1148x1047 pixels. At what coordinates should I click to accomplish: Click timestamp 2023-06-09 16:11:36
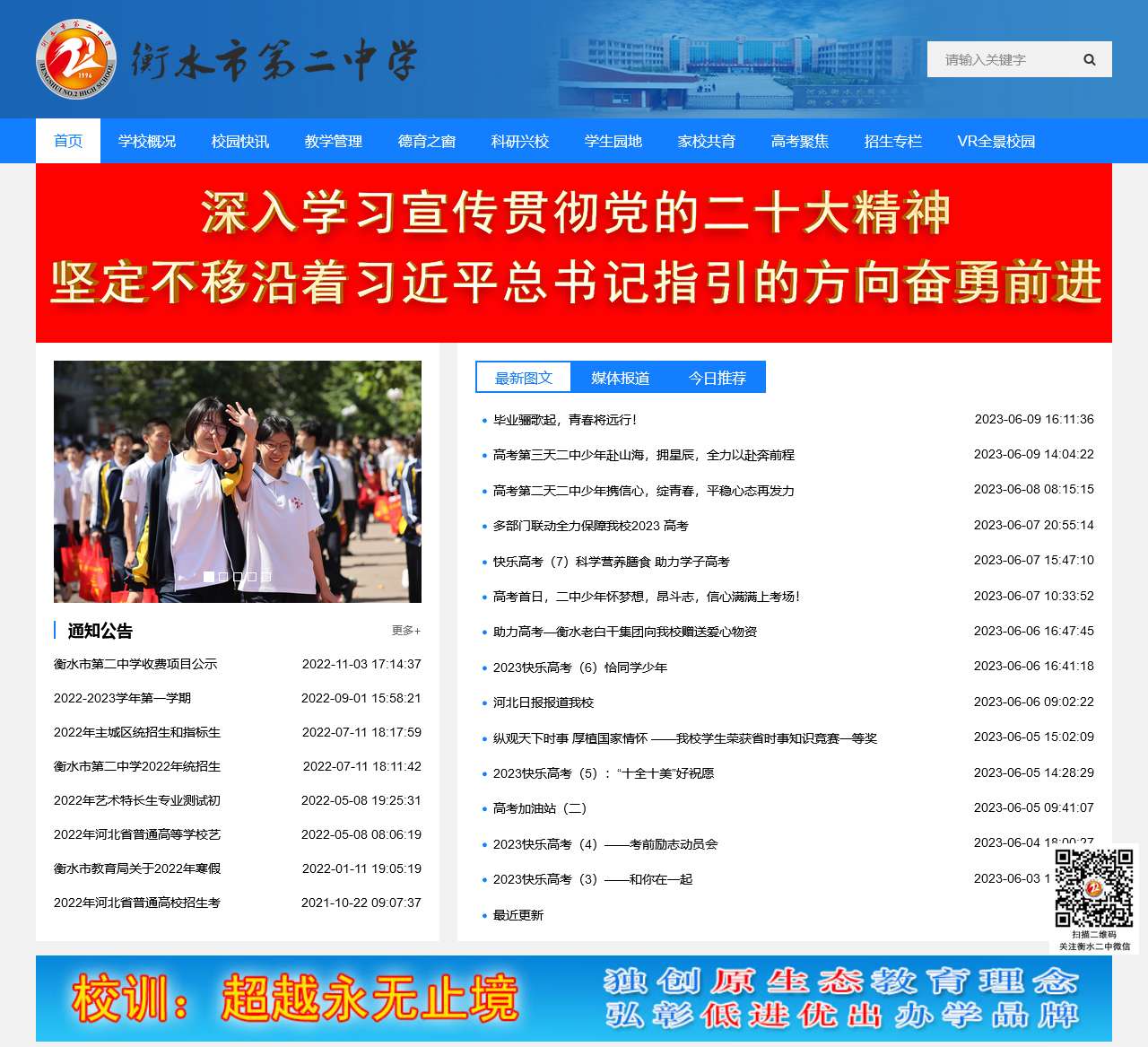(x=1034, y=419)
